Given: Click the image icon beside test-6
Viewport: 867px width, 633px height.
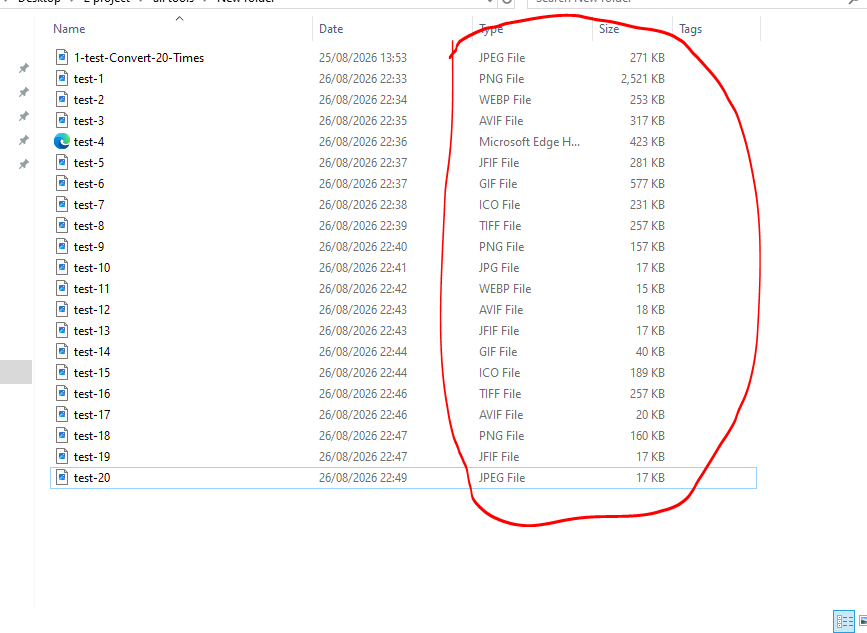Looking at the screenshot, I should pyautogui.click(x=62, y=184).
